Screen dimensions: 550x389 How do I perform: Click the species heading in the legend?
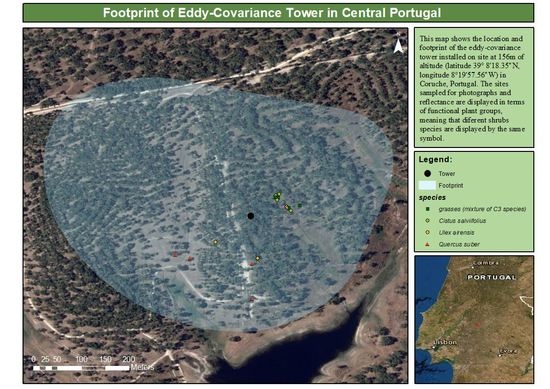click(432, 197)
